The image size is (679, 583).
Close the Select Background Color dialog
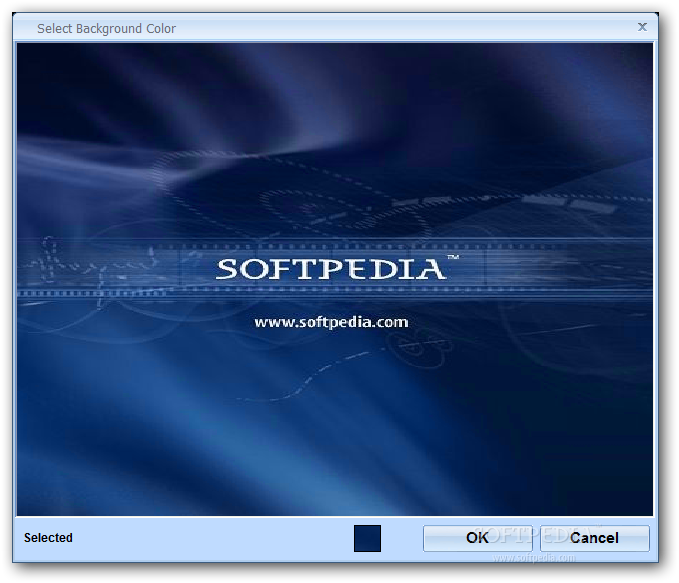[x=643, y=27]
